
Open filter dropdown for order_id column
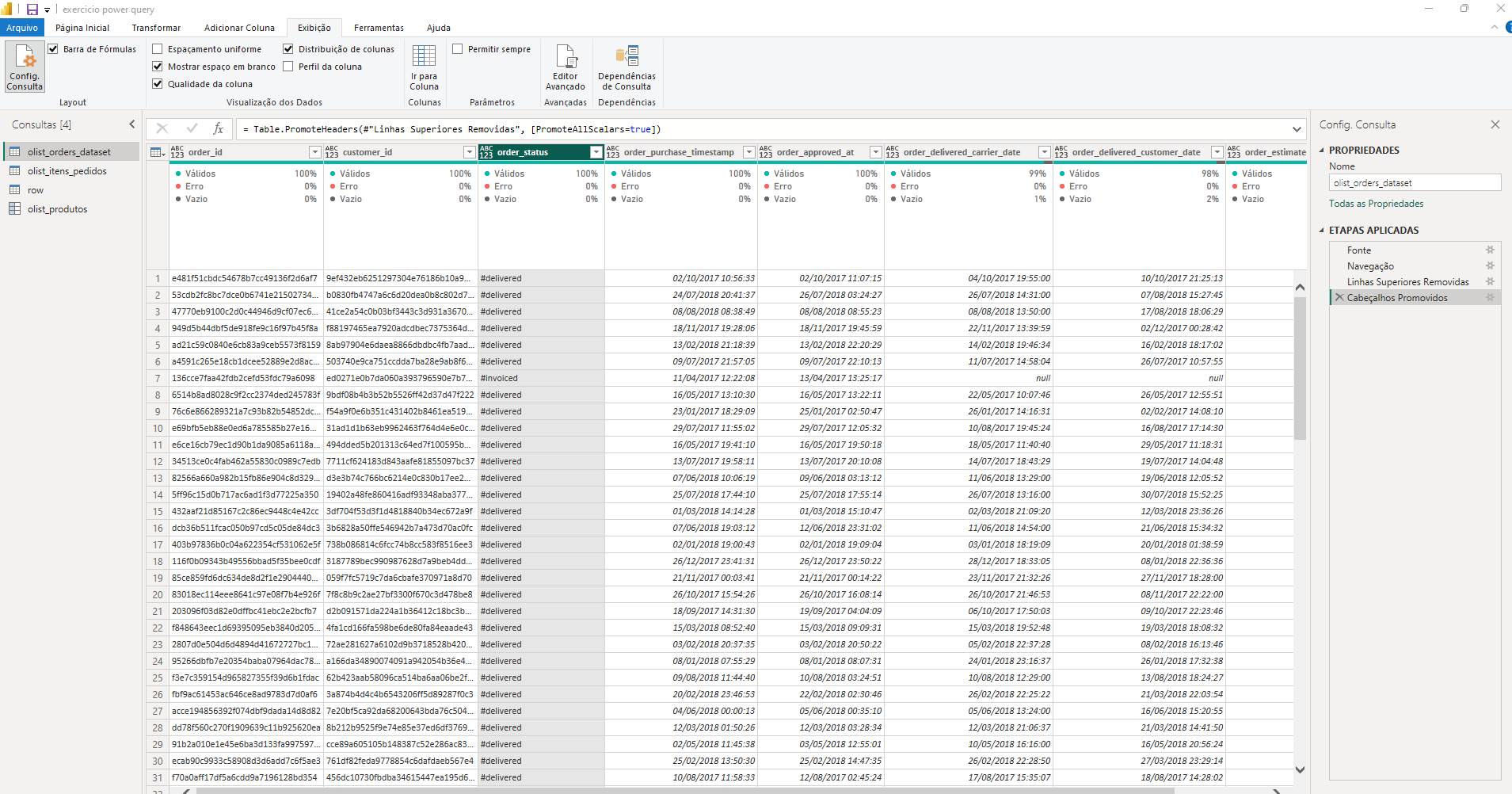coord(314,152)
